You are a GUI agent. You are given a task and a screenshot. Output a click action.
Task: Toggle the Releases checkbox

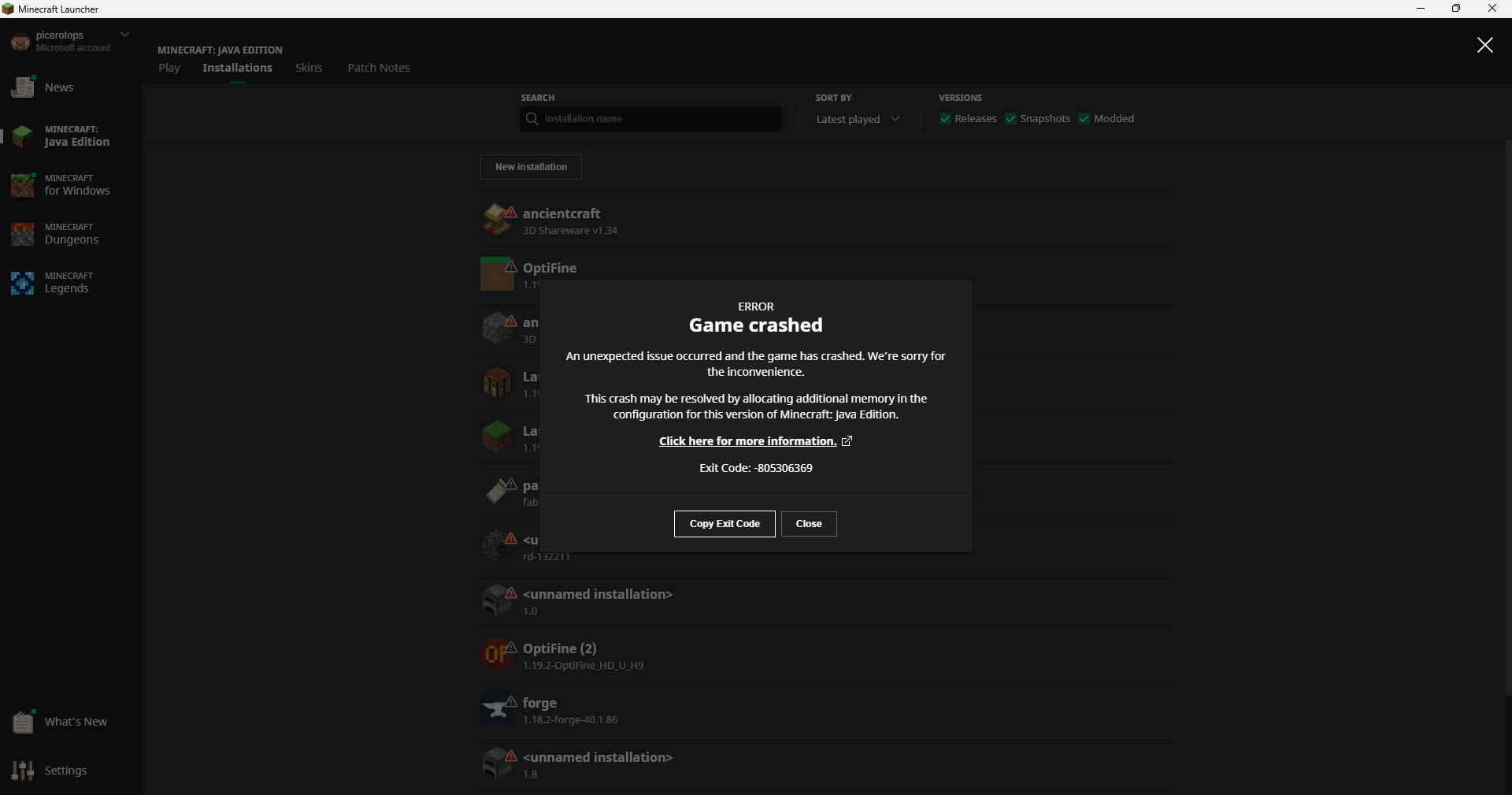[945, 119]
